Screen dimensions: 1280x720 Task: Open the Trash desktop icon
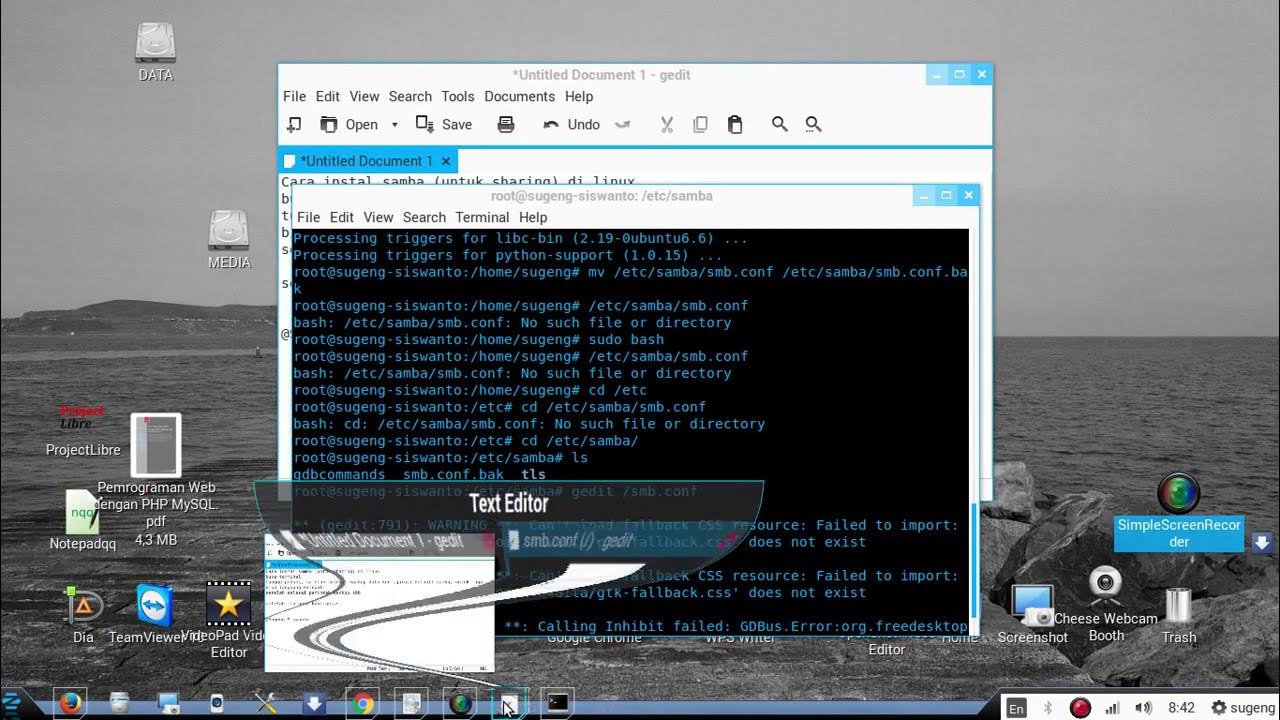[x=1179, y=615]
